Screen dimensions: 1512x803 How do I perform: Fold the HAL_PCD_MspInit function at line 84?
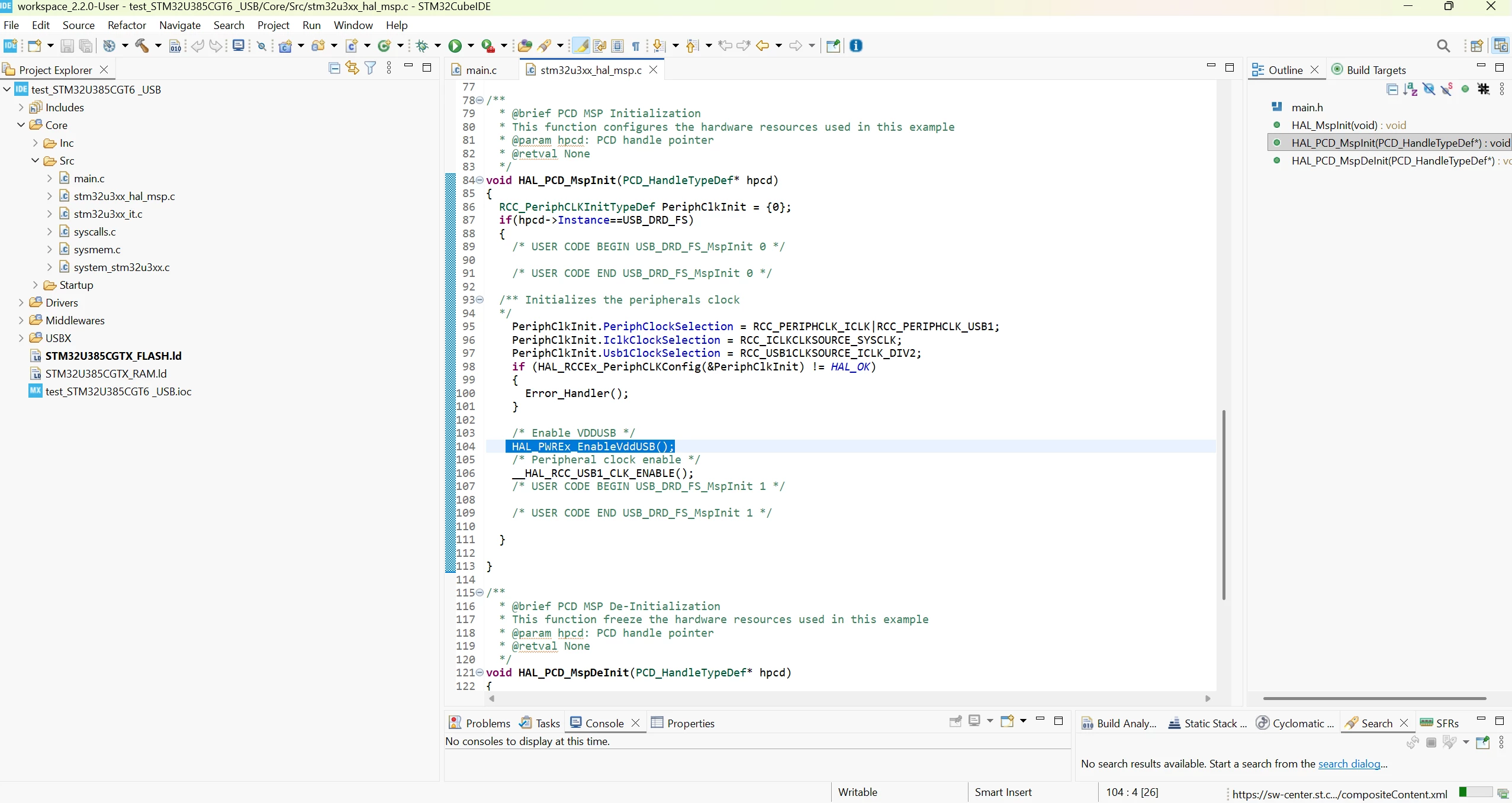point(480,180)
